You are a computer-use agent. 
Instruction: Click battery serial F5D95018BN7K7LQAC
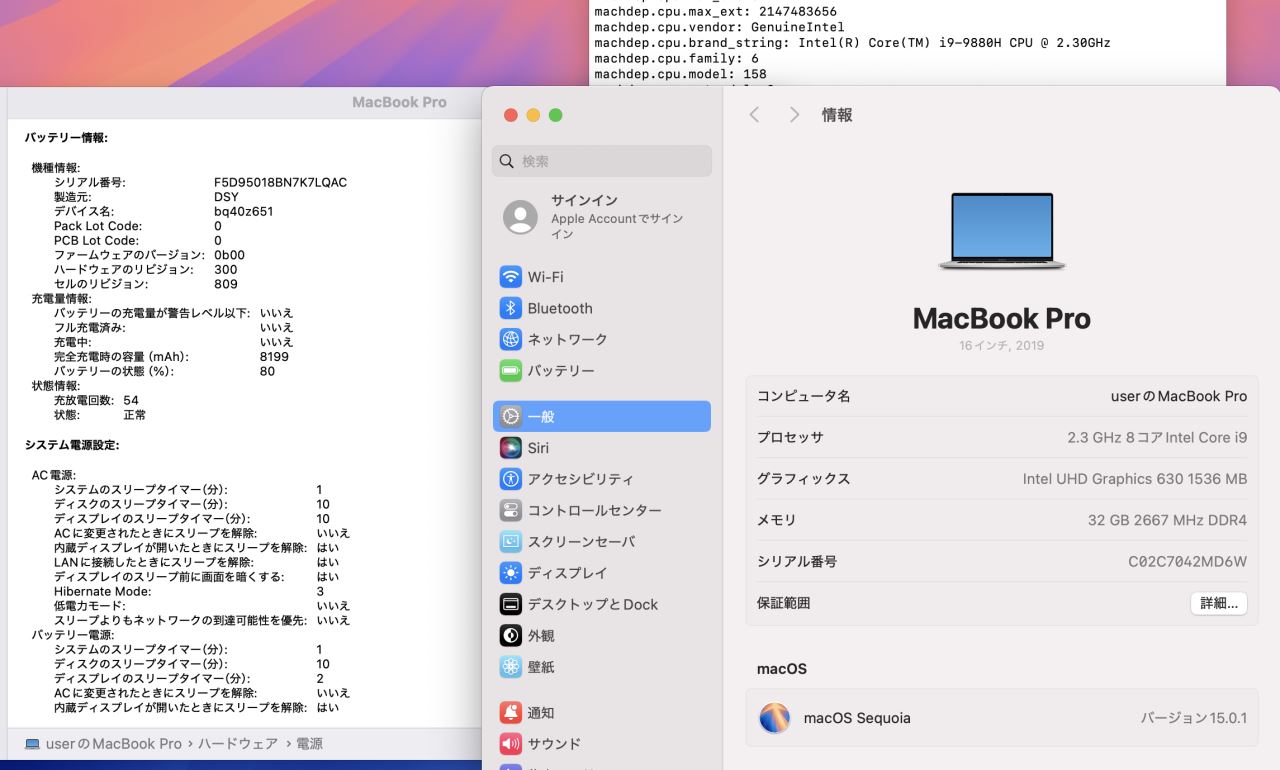[280, 183]
